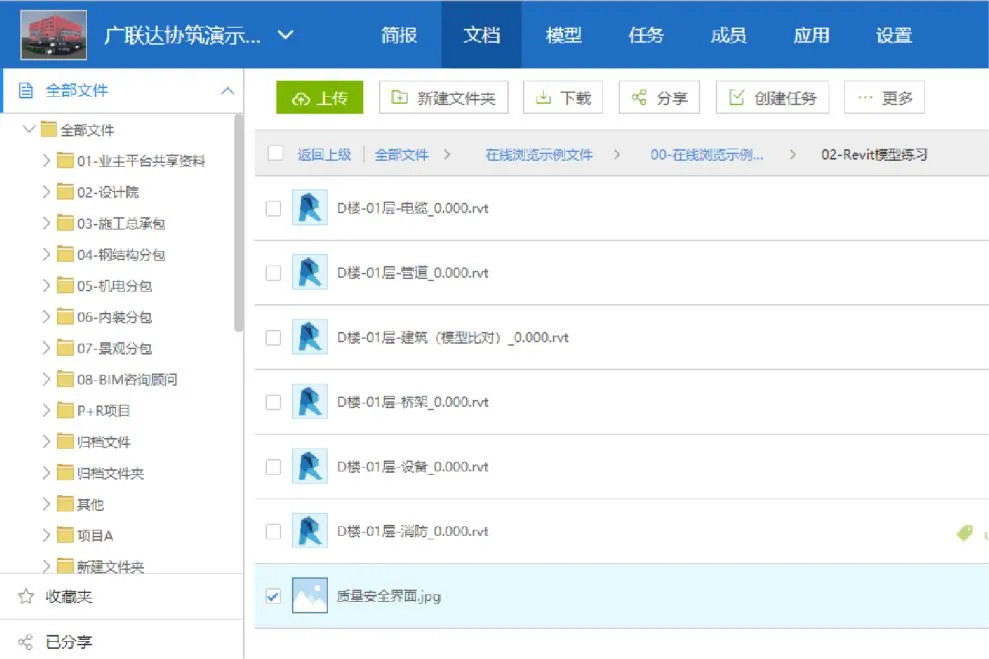
Task: Tick the checkbox for D楼-01层-管道_0.000.rvt
Action: (273, 273)
